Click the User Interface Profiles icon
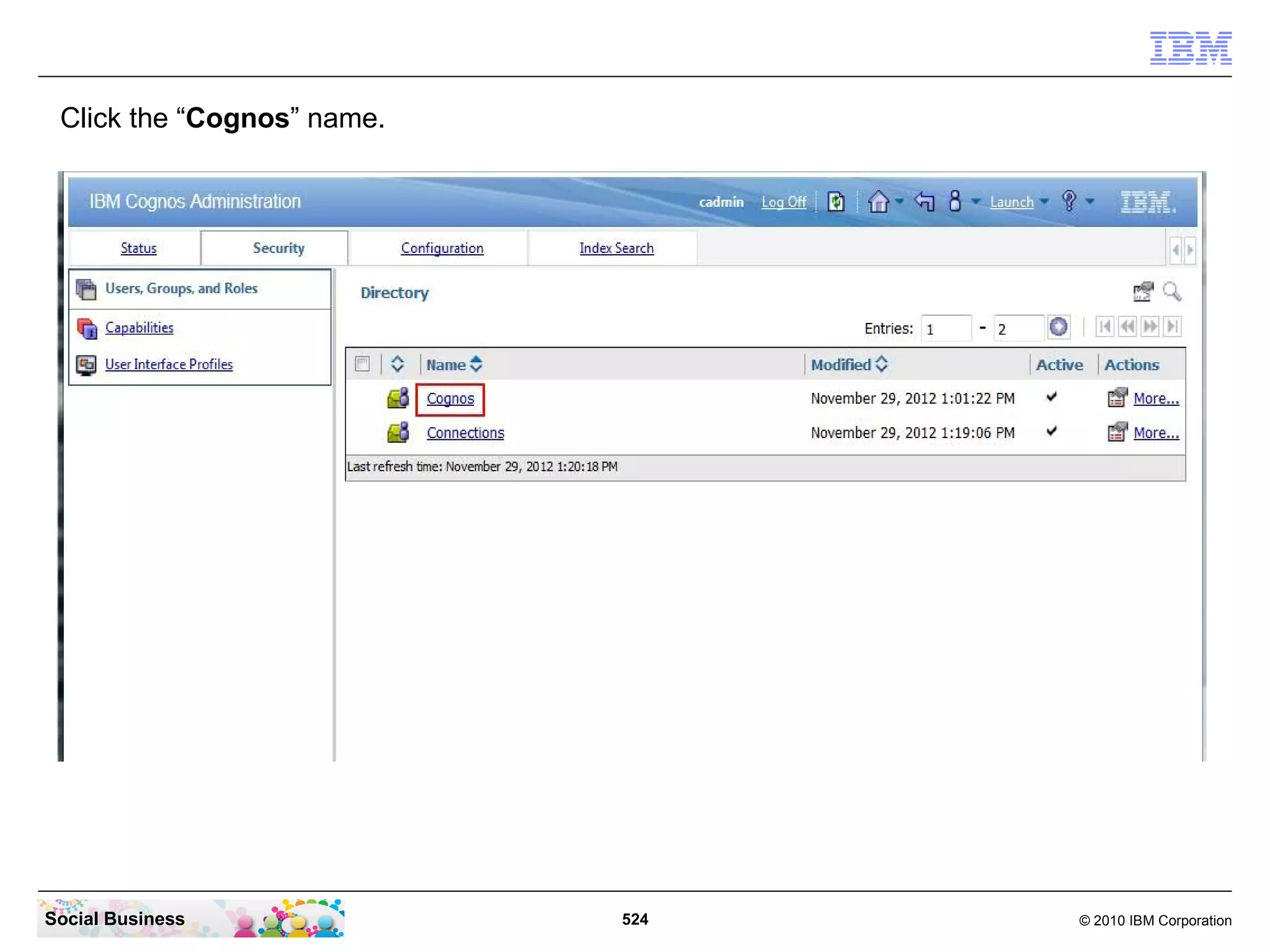 (x=86, y=364)
